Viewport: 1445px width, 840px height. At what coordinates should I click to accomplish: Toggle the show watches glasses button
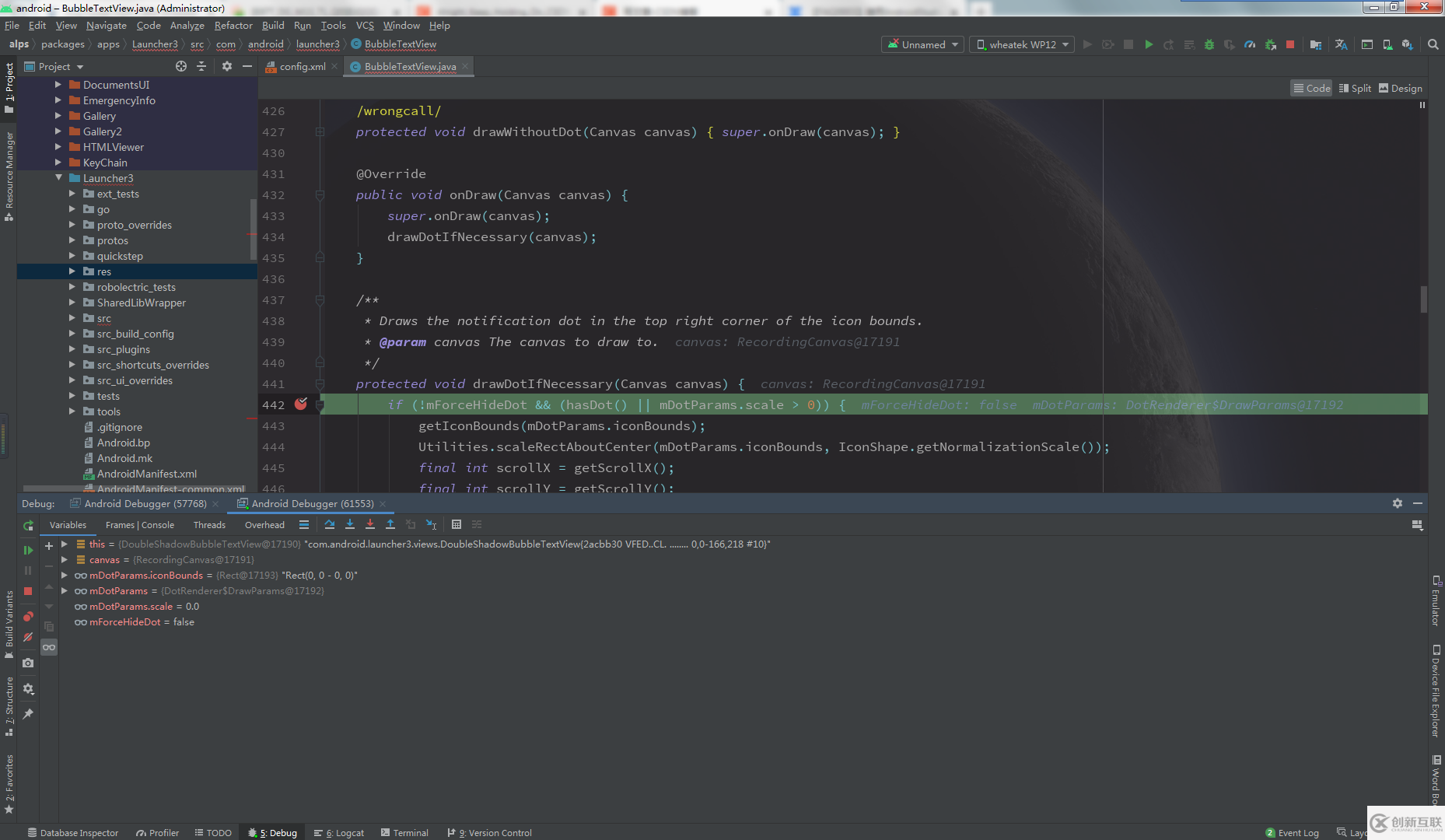[49, 648]
